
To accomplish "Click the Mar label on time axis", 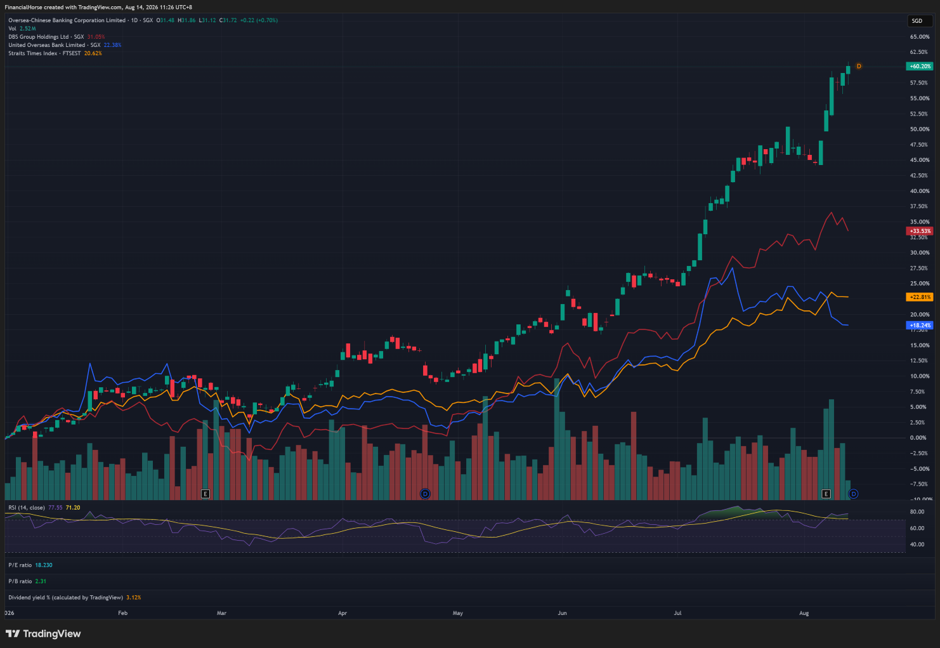I will (221, 613).
